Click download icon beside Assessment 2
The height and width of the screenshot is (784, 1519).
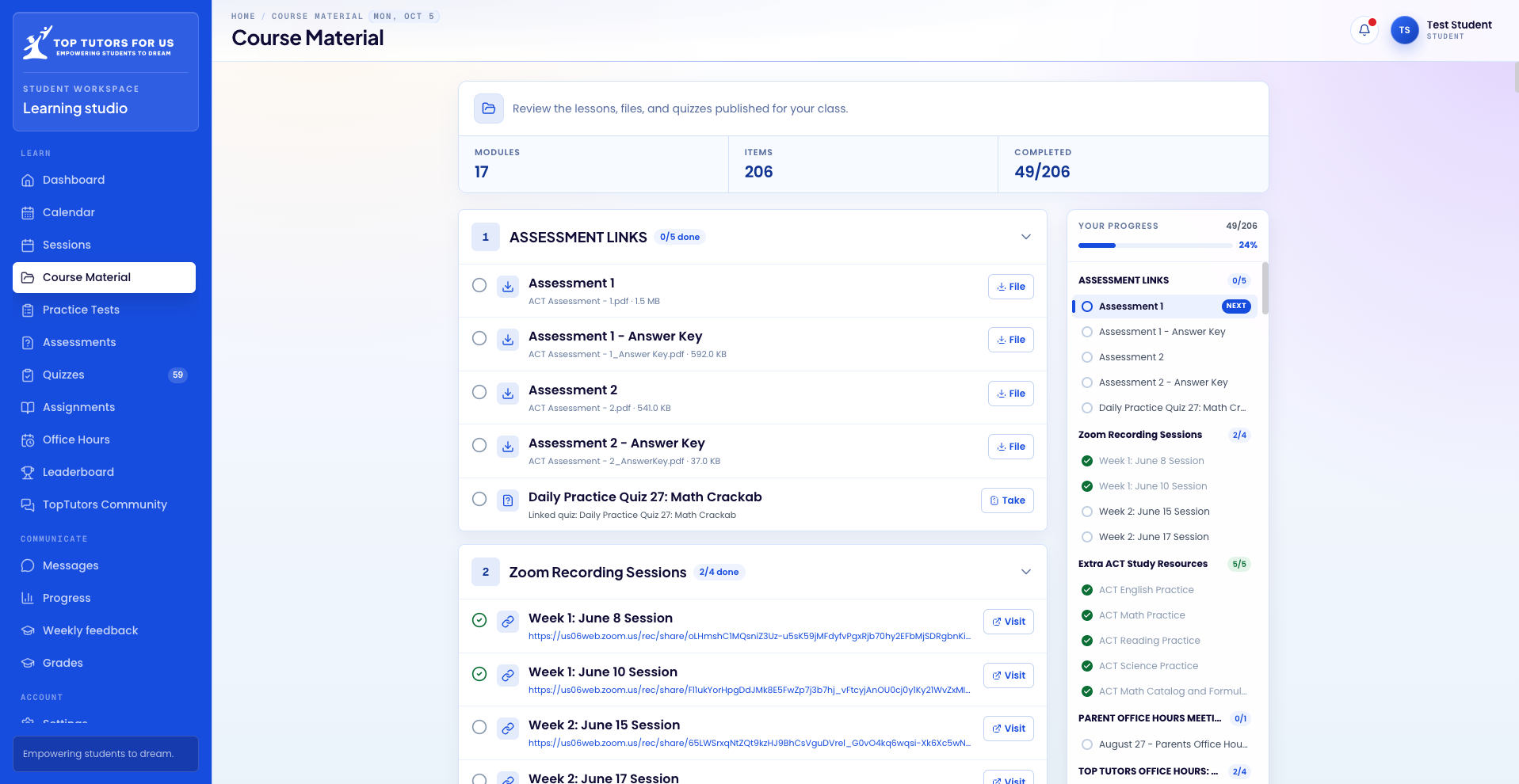508,394
